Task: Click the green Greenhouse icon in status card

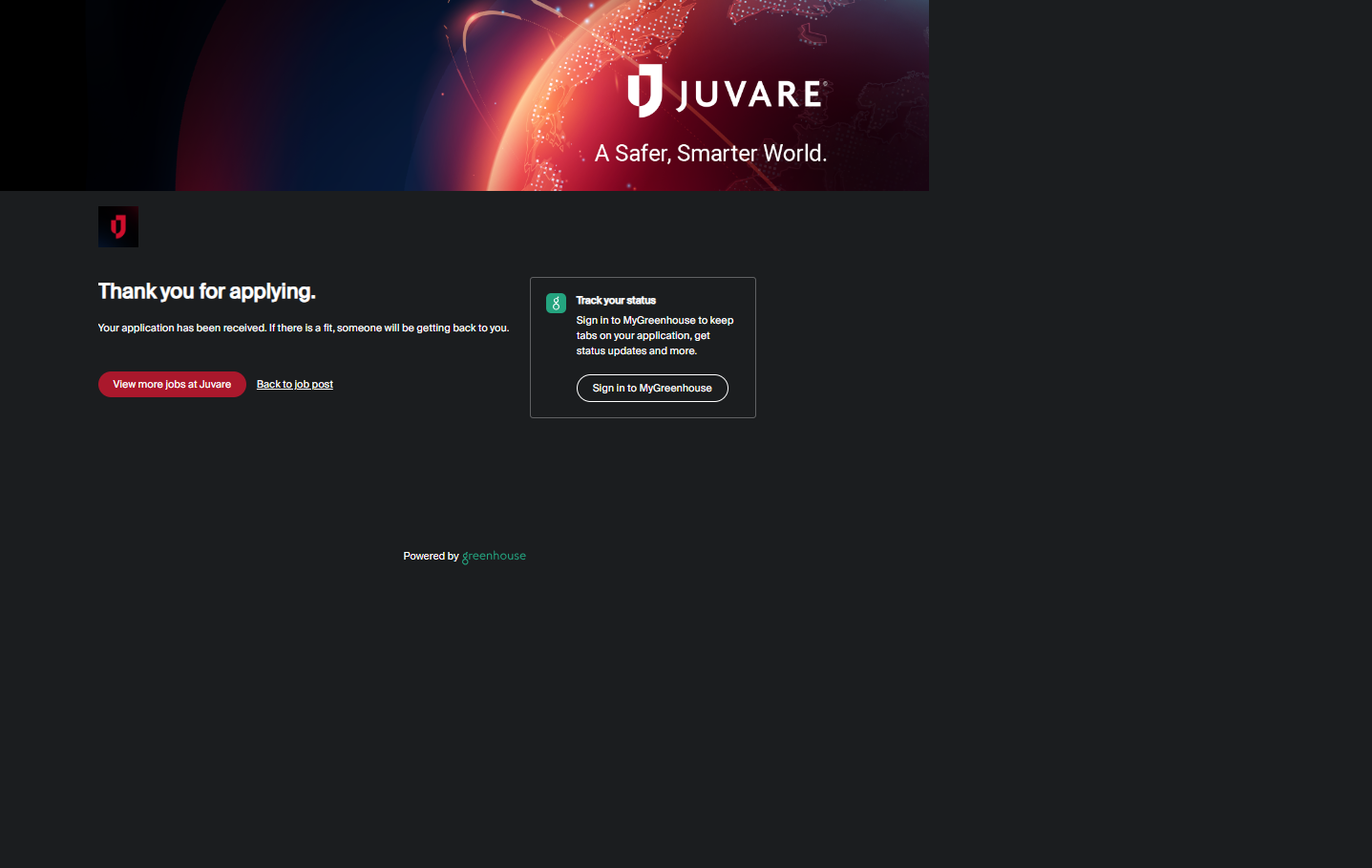Action: pyautogui.click(x=556, y=304)
